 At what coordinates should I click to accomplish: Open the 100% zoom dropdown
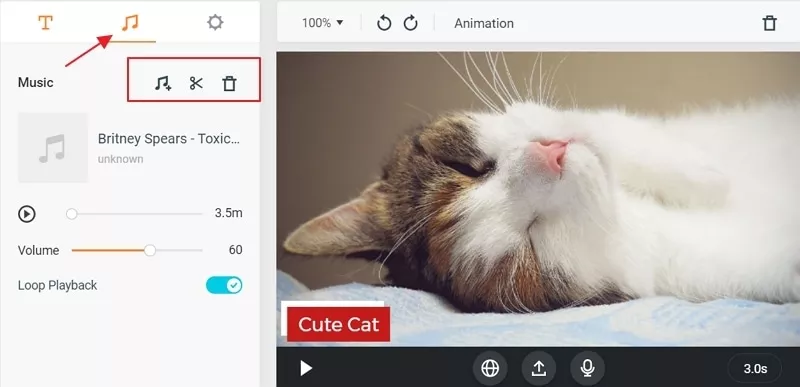click(x=322, y=23)
